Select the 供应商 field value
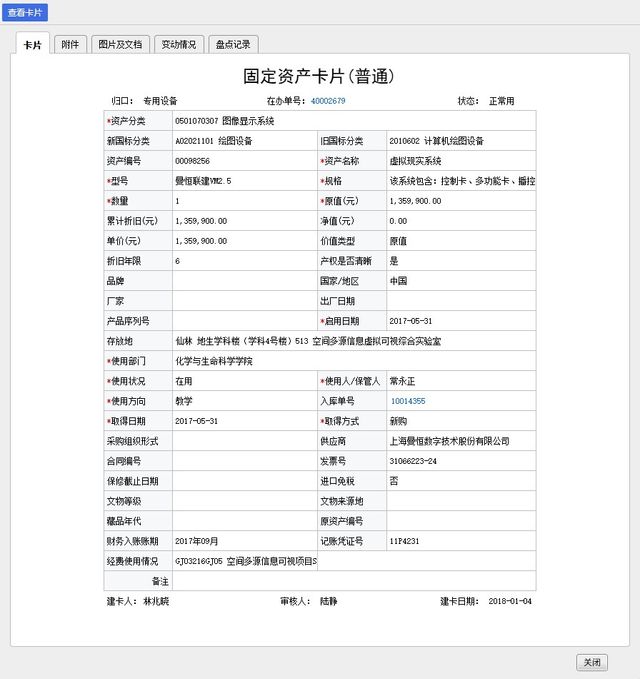 (449, 441)
